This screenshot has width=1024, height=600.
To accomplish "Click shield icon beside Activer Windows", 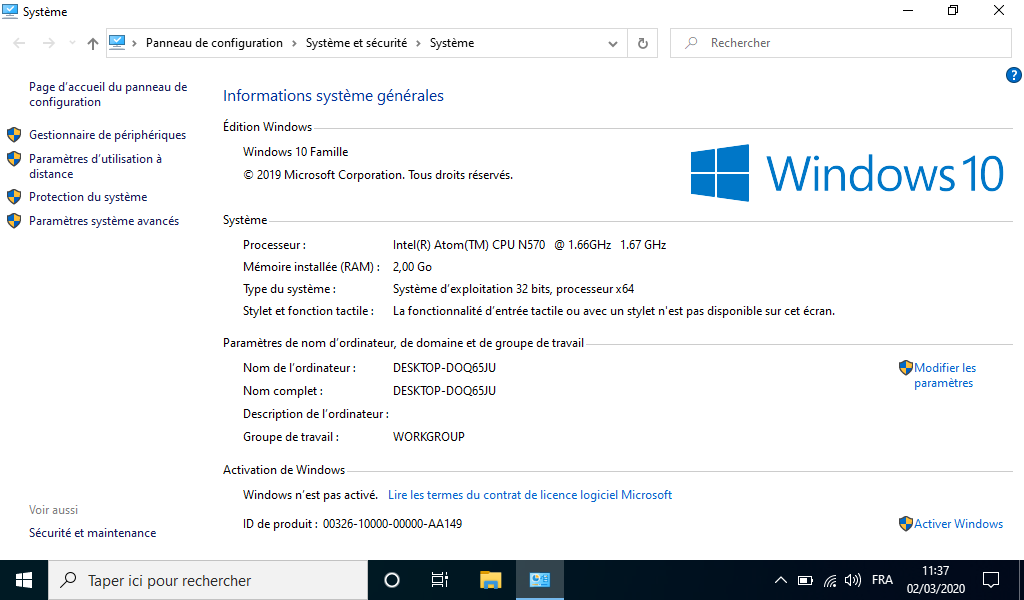I will click(906, 524).
